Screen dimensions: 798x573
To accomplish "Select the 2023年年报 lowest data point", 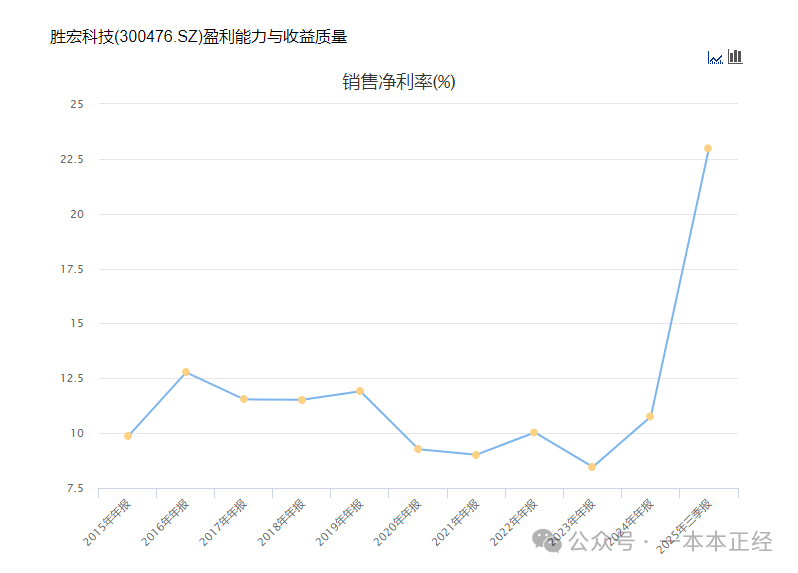I will tap(592, 467).
